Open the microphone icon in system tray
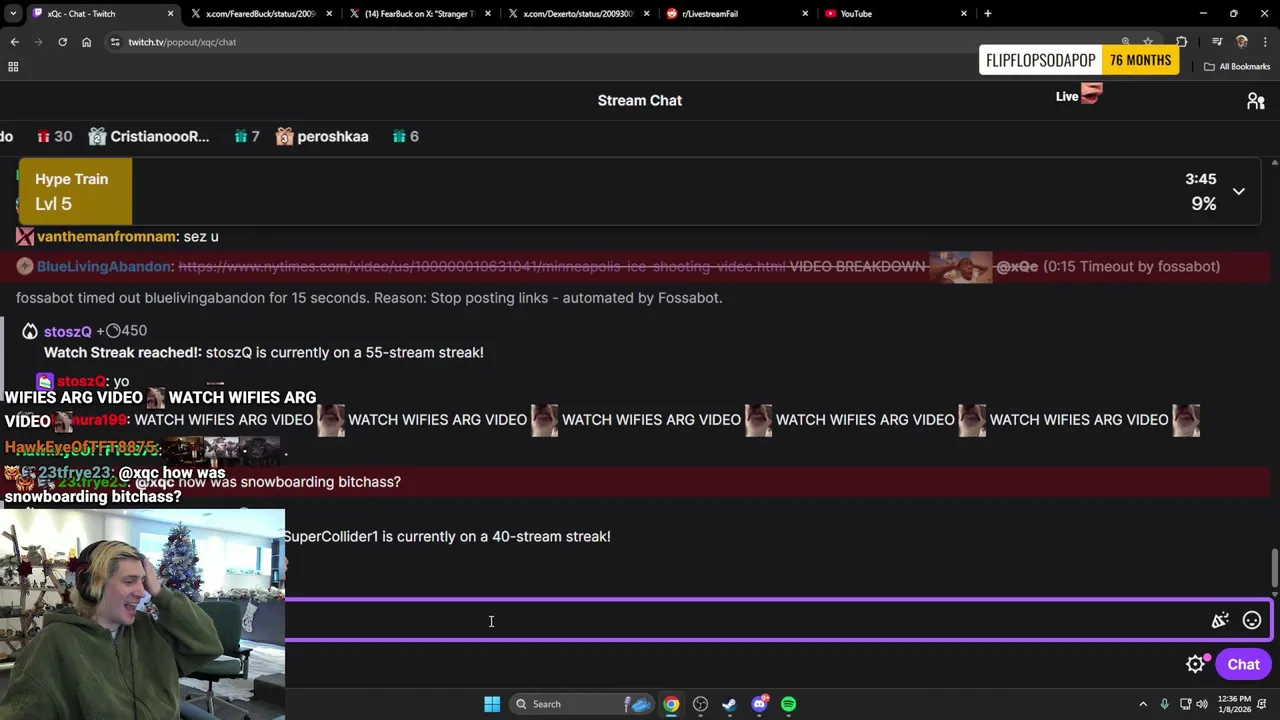The image size is (1280, 720). pos(1164,704)
